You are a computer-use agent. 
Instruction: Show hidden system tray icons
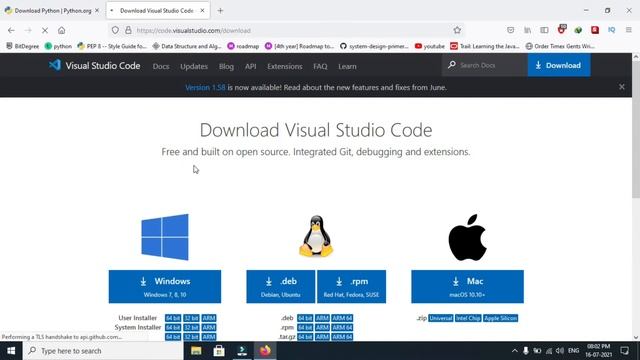click(514, 351)
